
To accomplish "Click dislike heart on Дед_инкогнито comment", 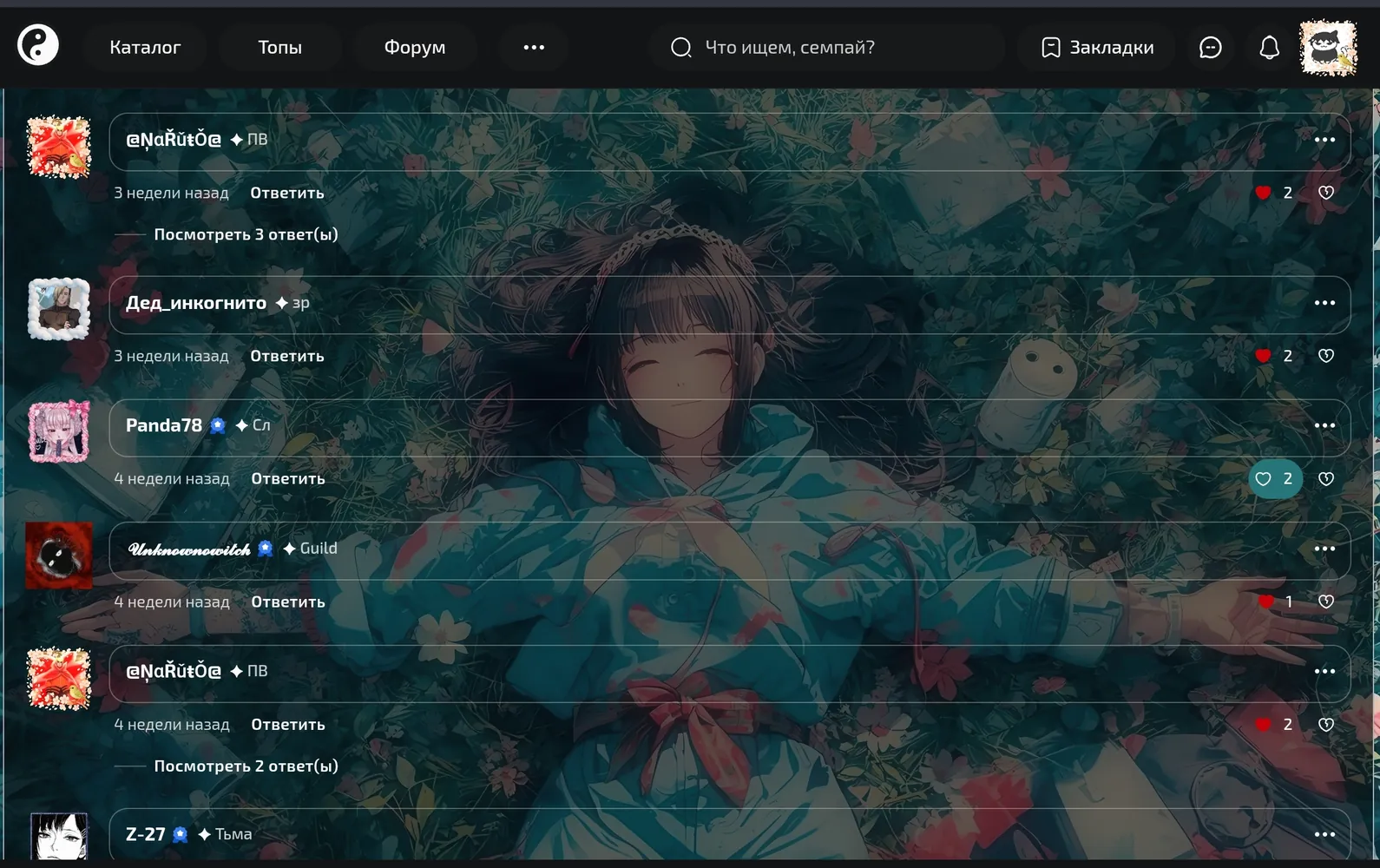I will [1326, 356].
